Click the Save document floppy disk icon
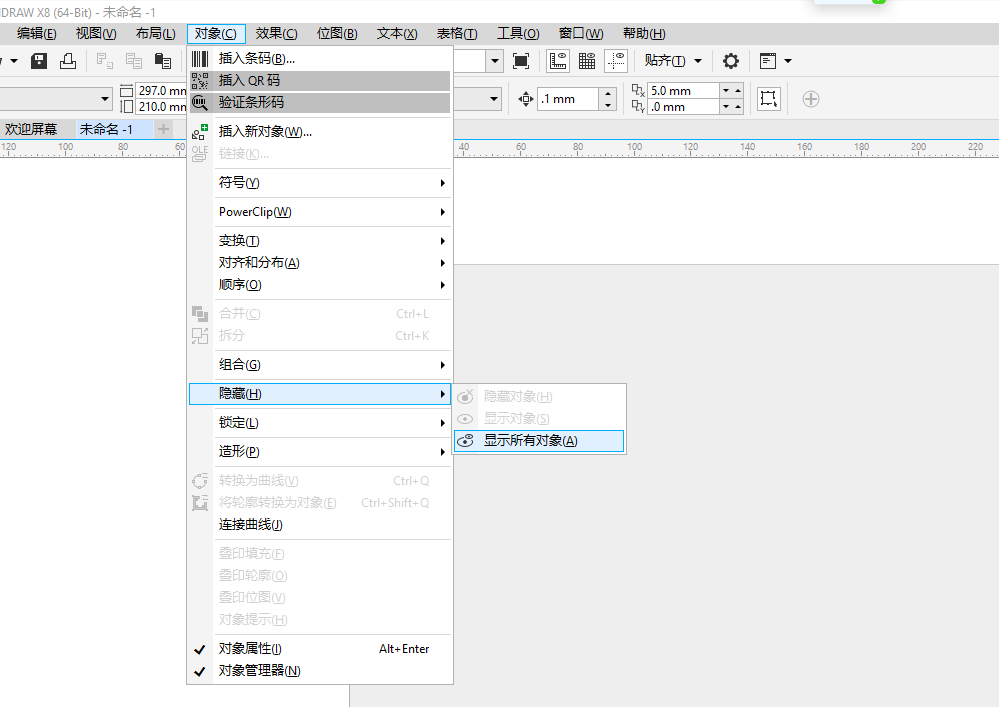The image size is (999, 707). point(38,61)
